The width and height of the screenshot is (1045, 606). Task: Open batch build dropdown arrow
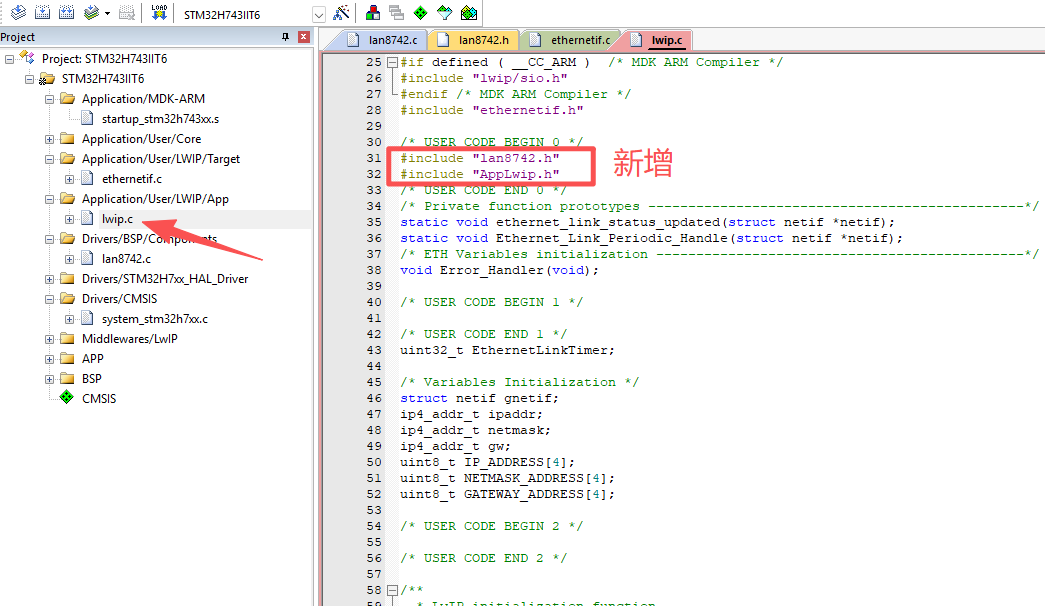(x=107, y=14)
